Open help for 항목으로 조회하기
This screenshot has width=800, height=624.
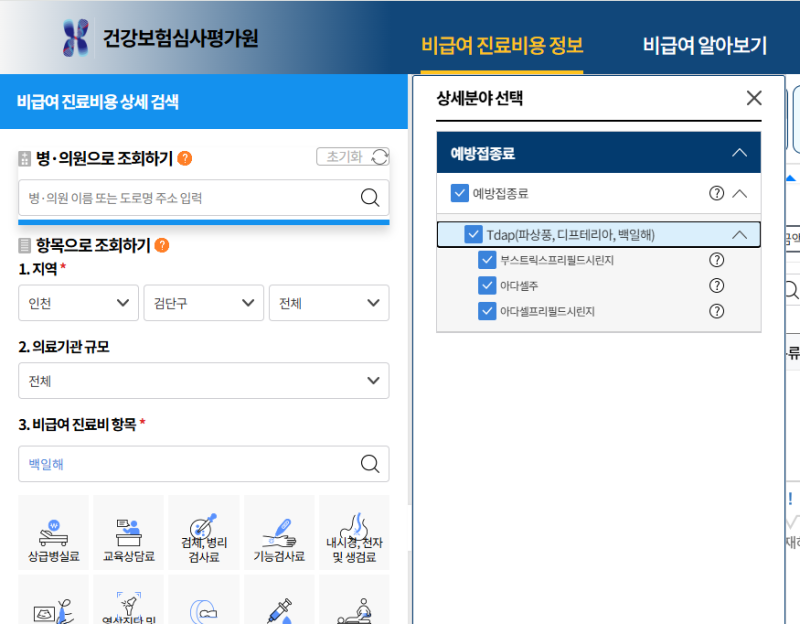click(x=162, y=245)
